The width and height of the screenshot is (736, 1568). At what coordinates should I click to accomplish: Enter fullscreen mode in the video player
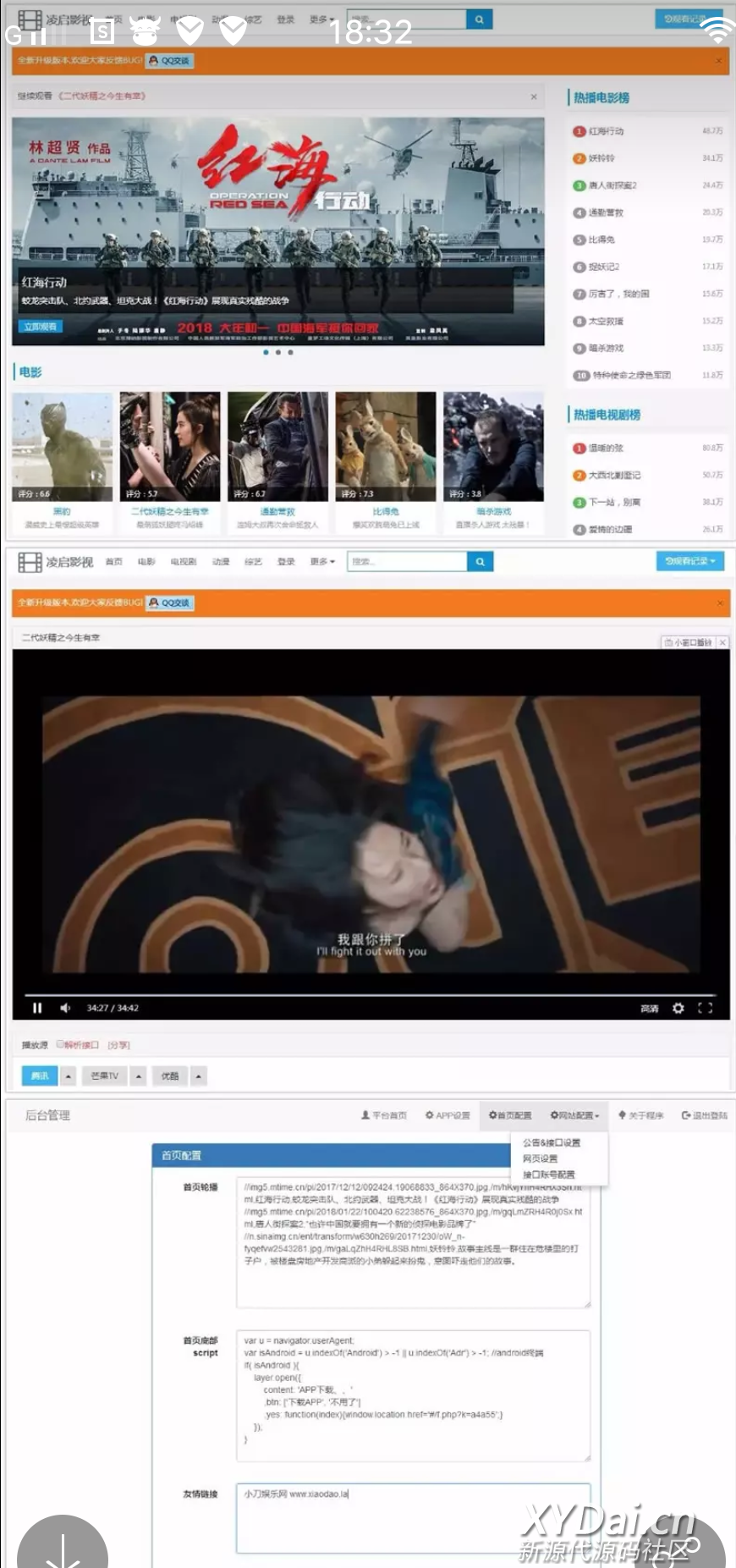tap(705, 1008)
